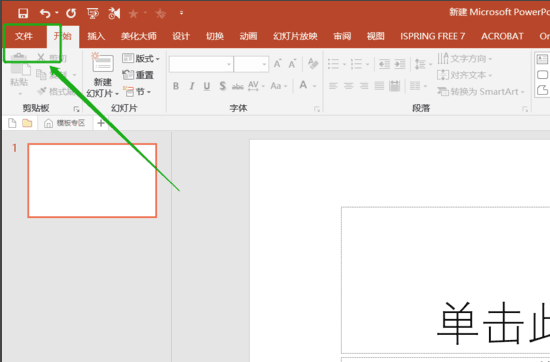Open font color dropdown arrow

pyautogui.click(x=314, y=86)
